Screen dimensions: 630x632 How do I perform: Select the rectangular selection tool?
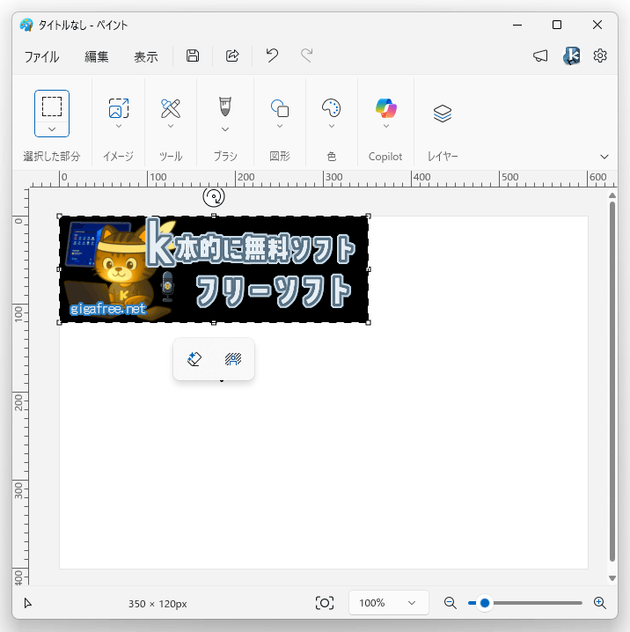tap(52, 106)
